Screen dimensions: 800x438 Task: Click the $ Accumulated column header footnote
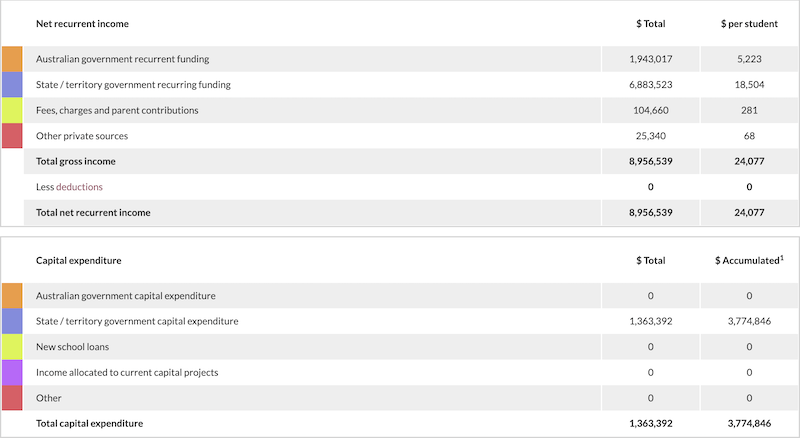(x=781, y=257)
